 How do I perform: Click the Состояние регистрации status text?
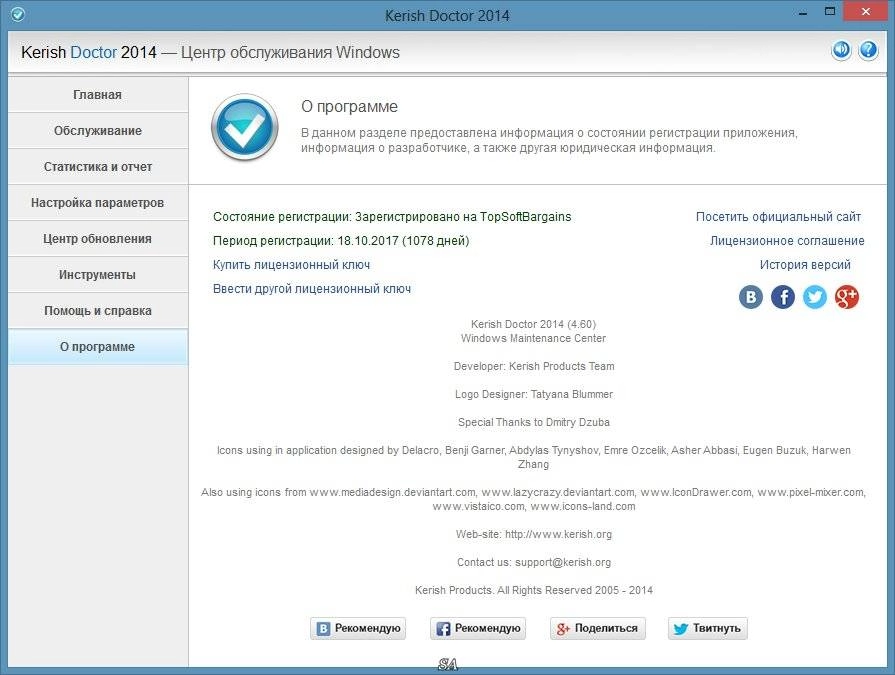tap(392, 217)
